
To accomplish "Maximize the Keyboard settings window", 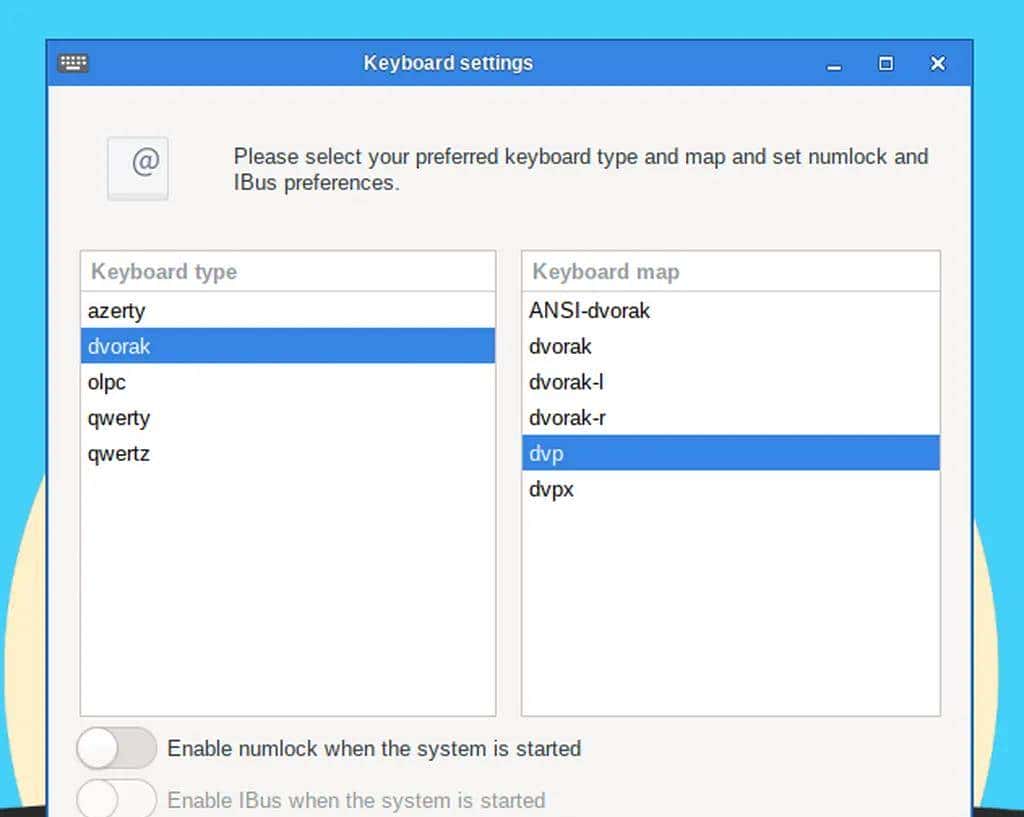I will coord(885,63).
